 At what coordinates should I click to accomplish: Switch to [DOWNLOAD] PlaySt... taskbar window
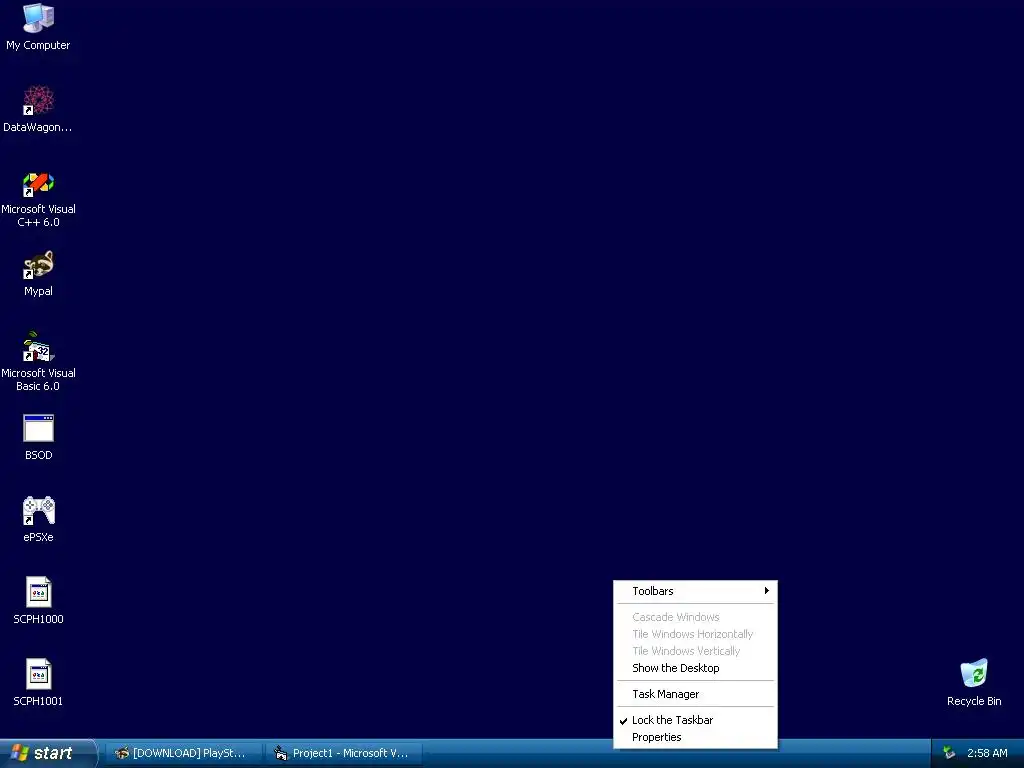click(183, 753)
